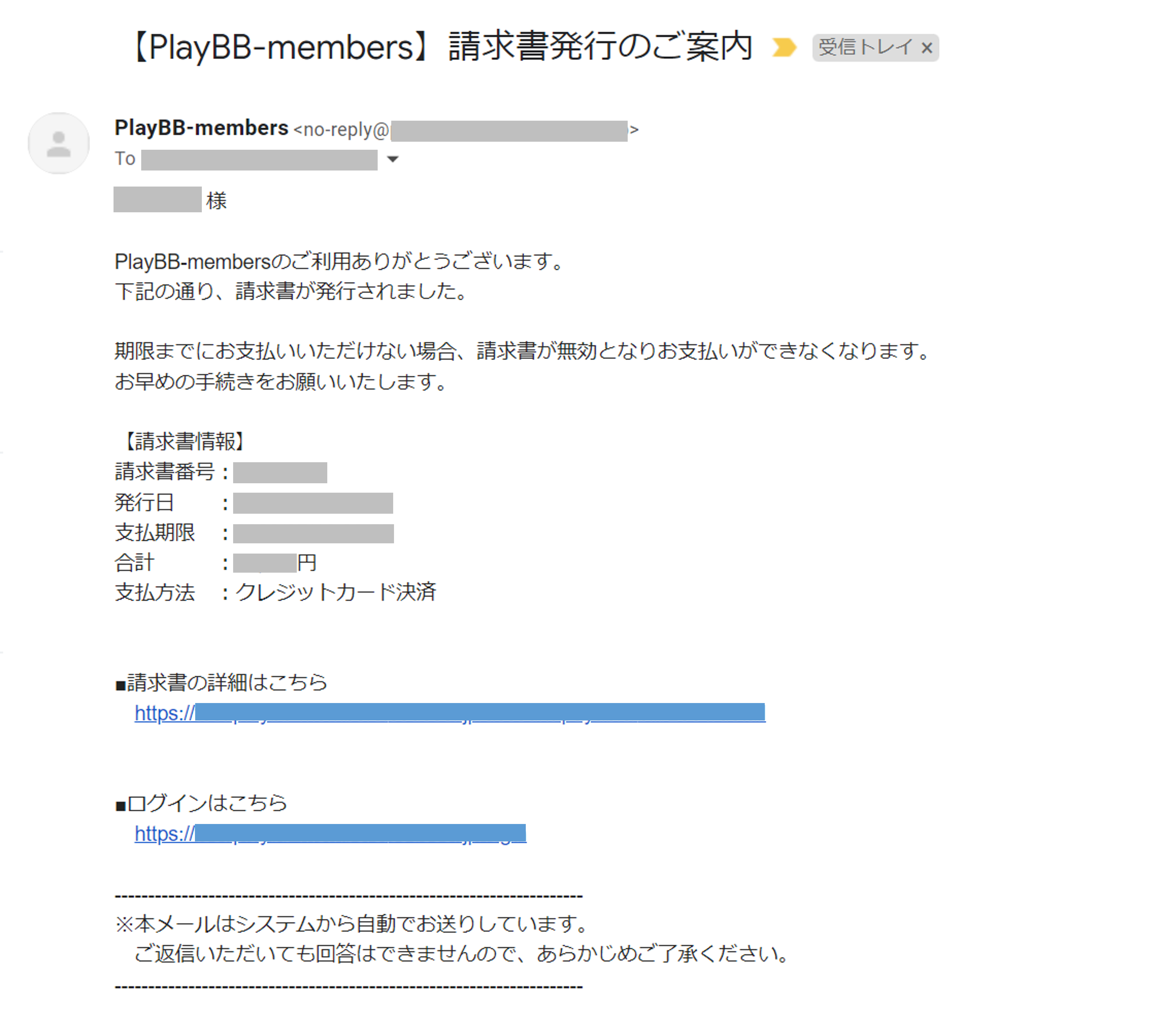
Task: Click the ■請求書の詳細はこちら heading
Action: pyautogui.click(x=222, y=683)
